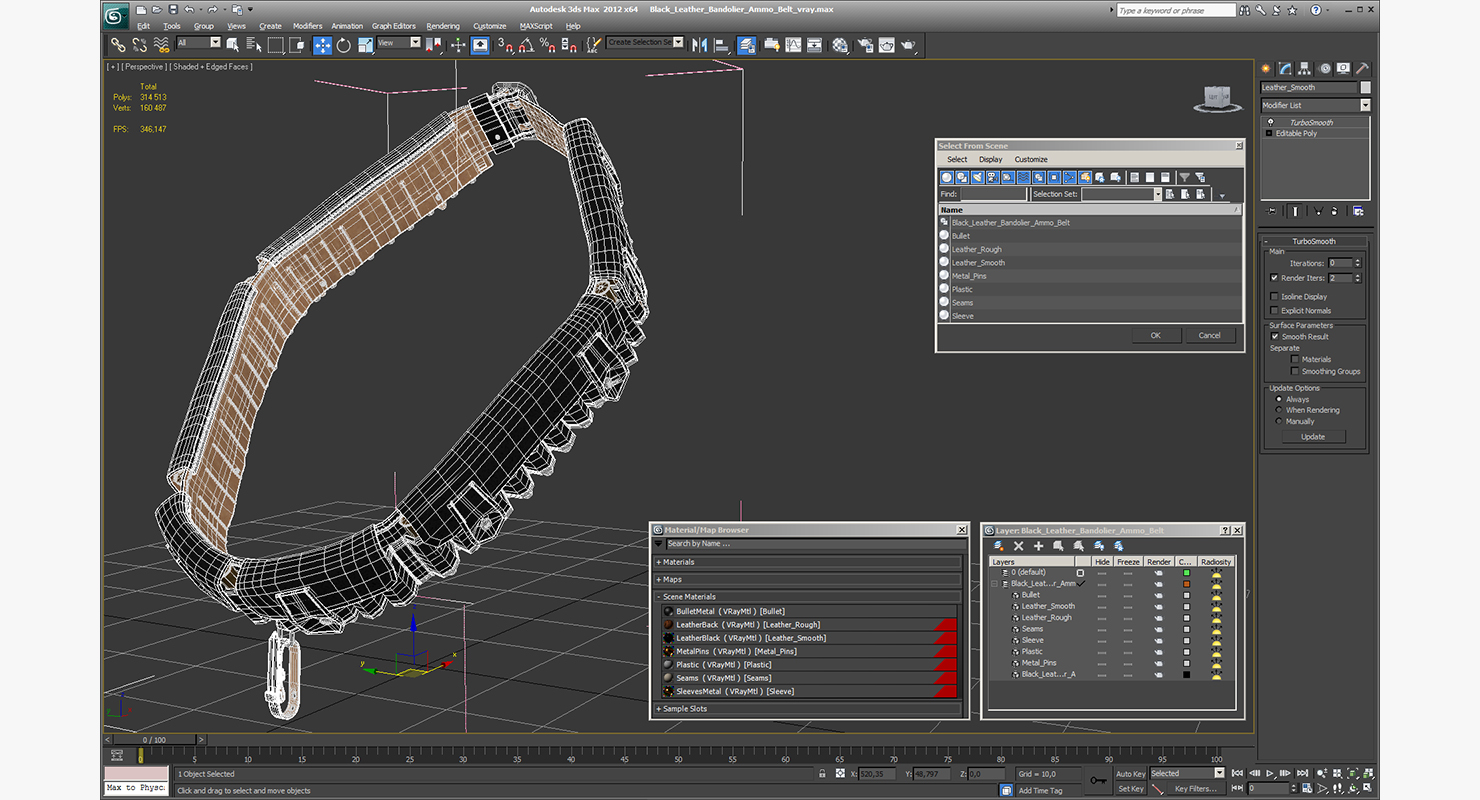Expand the Maps group in browser
The width and height of the screenshot is (1480, 800).
click(x=808, y=579)
